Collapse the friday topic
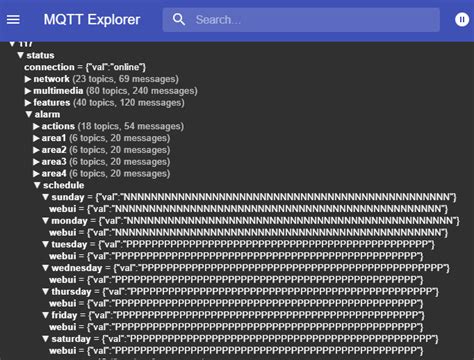This screenshot has width=474, height=360. point(46,315)
